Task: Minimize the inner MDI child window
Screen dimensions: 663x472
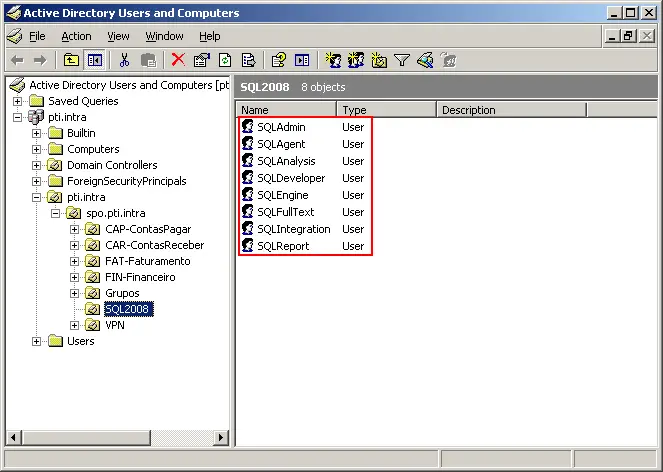Action: coord(612,36)
